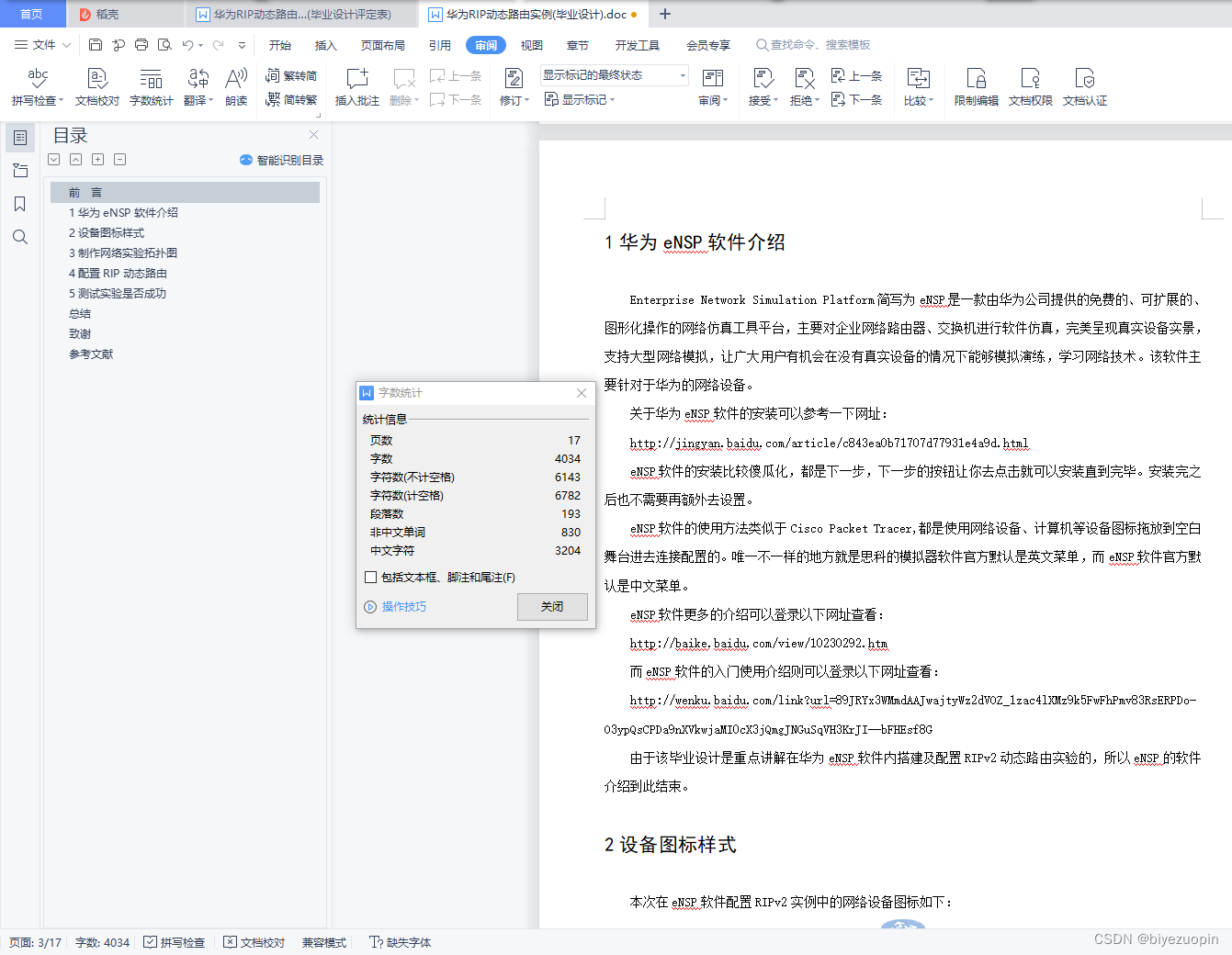Click the sidebar search magnifier icon
The width and height of the screenshot is (1232, 955).
(x=20, y=237)
